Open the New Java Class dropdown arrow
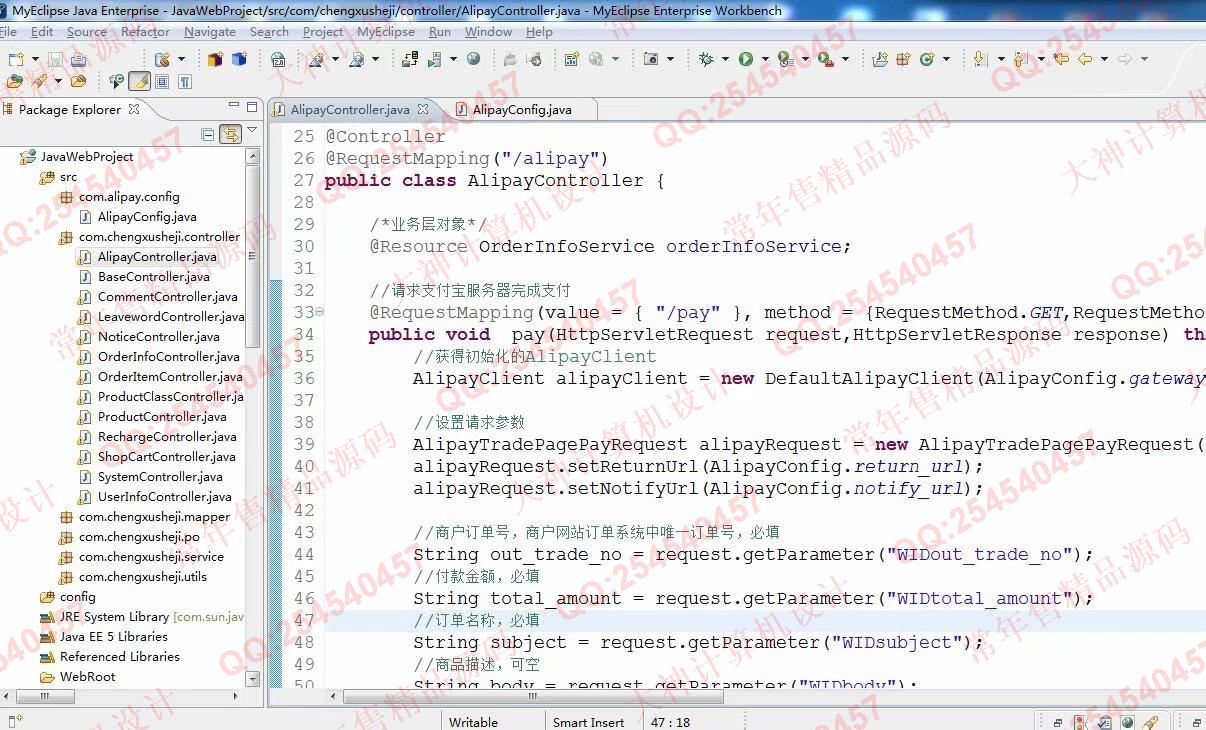The height and width of the screenshot is (730, 1206). tap(946, 59)
